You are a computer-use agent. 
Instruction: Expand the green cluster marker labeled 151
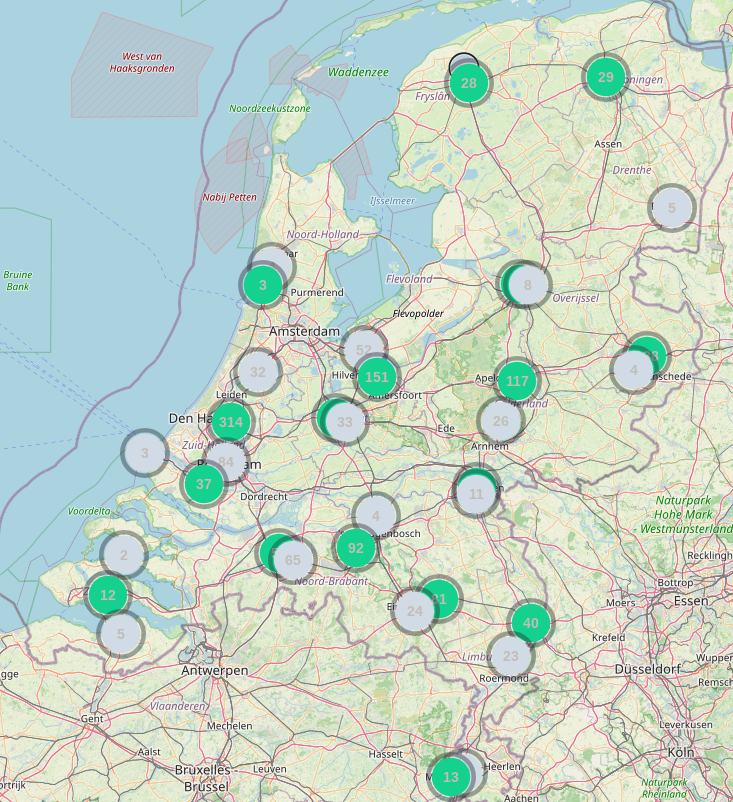[377, 377]
